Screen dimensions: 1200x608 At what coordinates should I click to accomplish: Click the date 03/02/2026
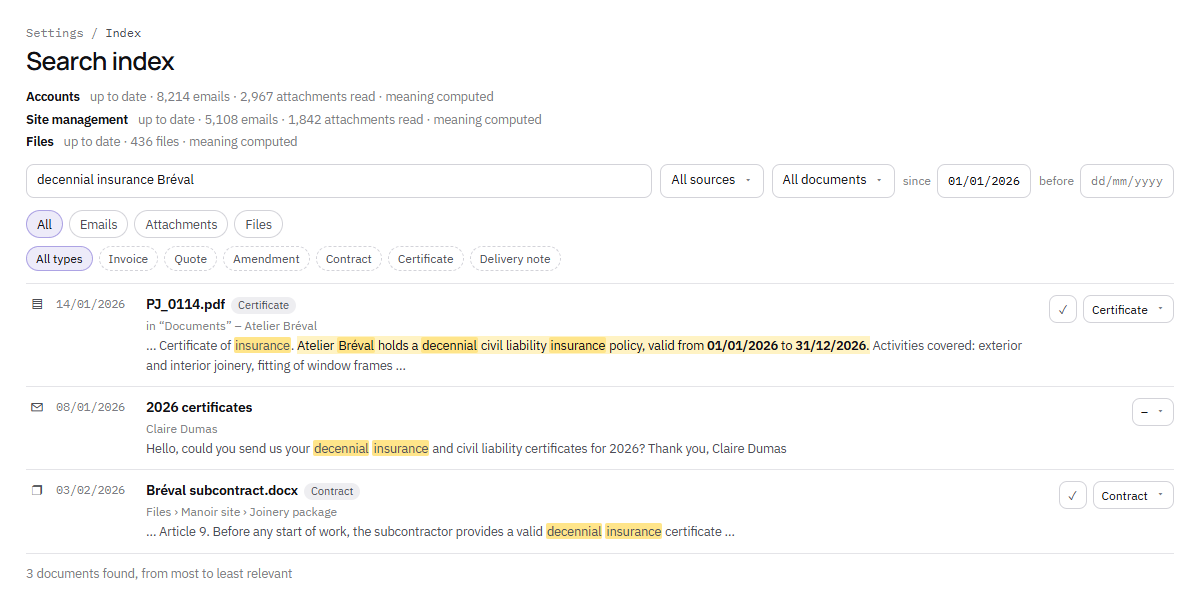(90, 490)
